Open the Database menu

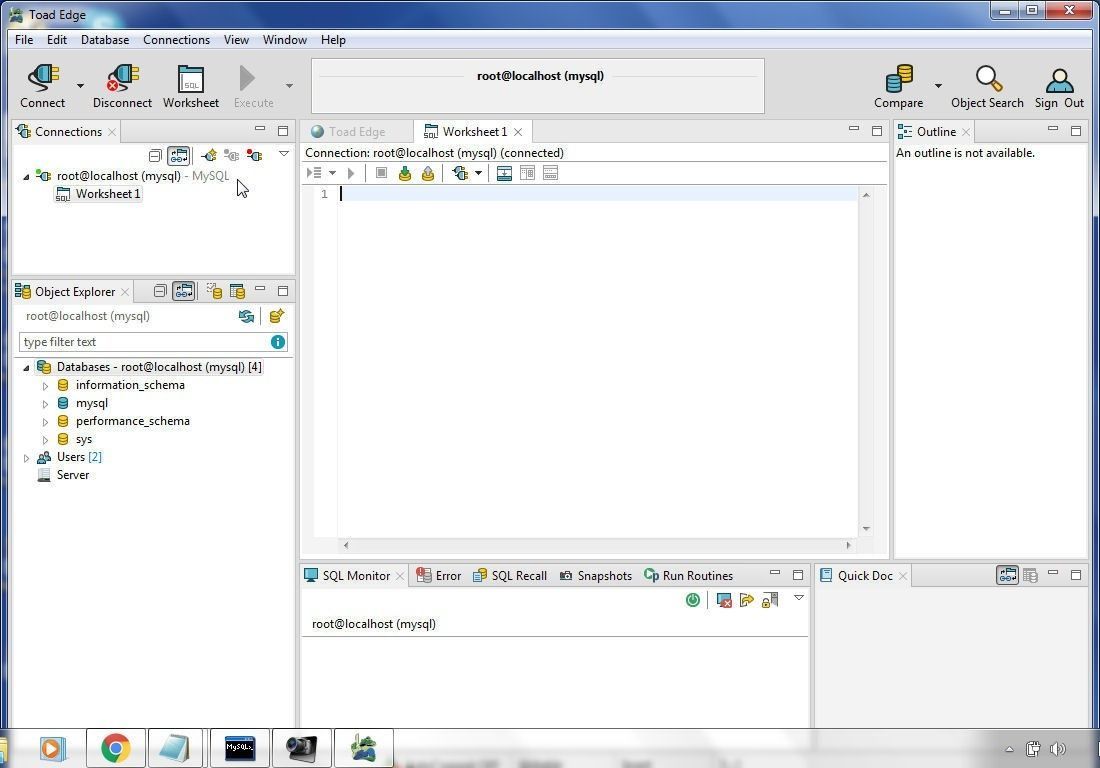pyautogui.click(x=105, y=40)
